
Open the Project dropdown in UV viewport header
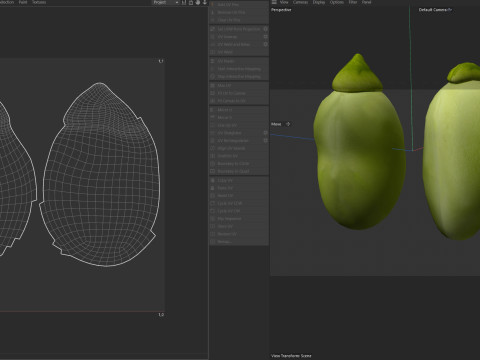click(x=166, y=2)
